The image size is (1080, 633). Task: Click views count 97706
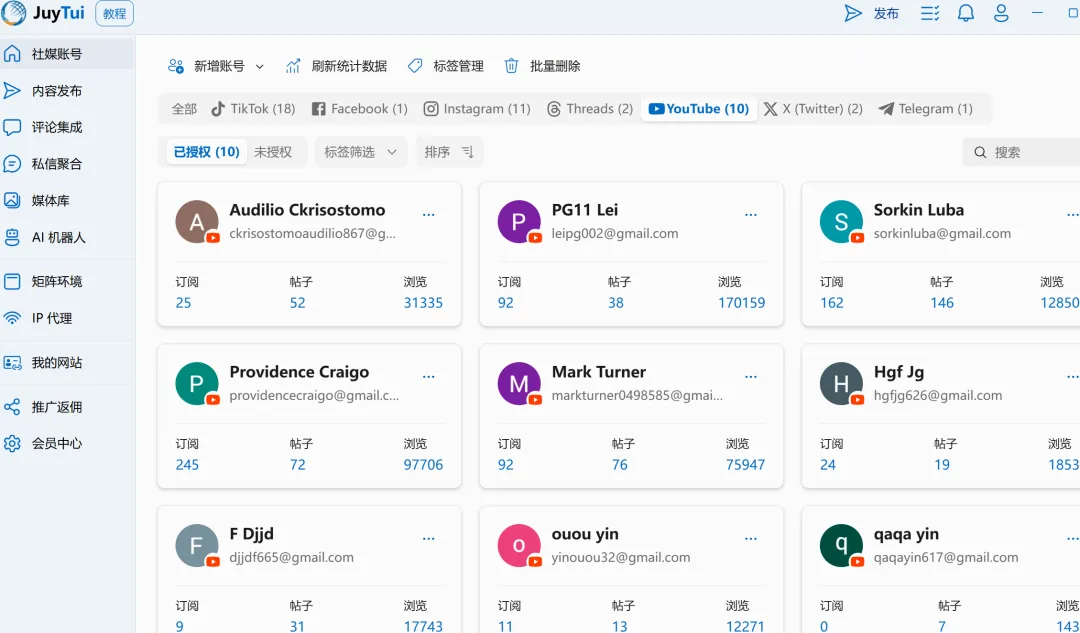point(423,465)
